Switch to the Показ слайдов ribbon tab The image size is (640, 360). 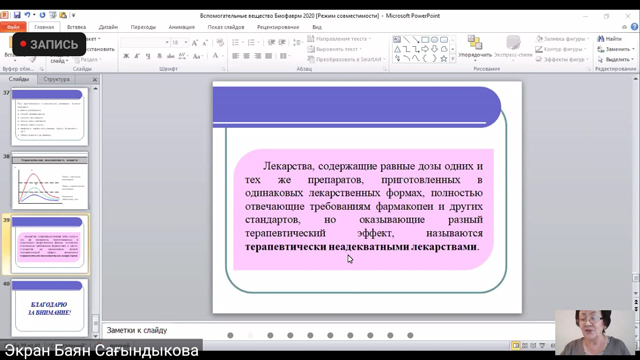pos(226,27)
